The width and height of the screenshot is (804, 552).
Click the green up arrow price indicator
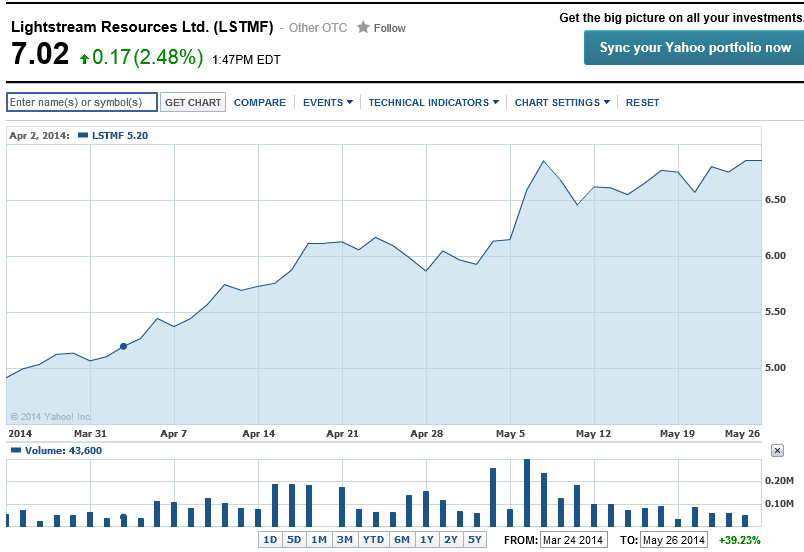[x=84, y=59]
